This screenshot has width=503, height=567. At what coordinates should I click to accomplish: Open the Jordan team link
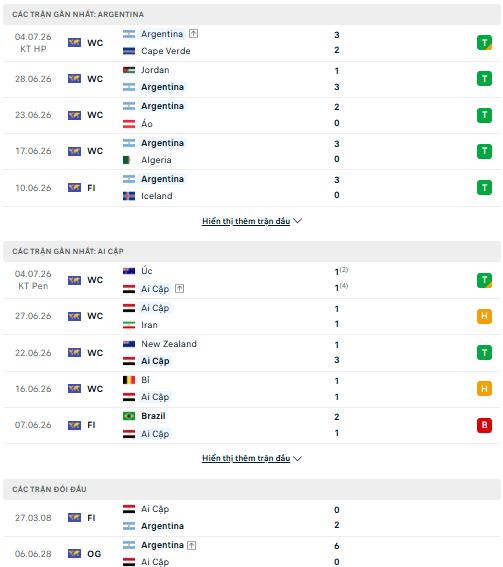click(x=155, y=70)
